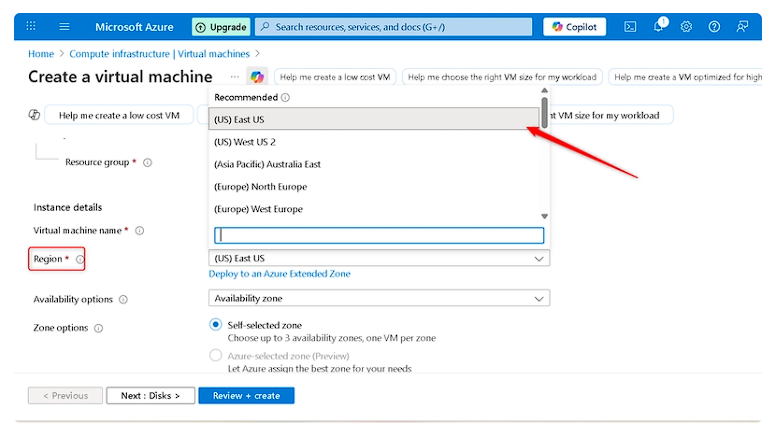
Task: Click the Review + create button
Action: [246, 396]
